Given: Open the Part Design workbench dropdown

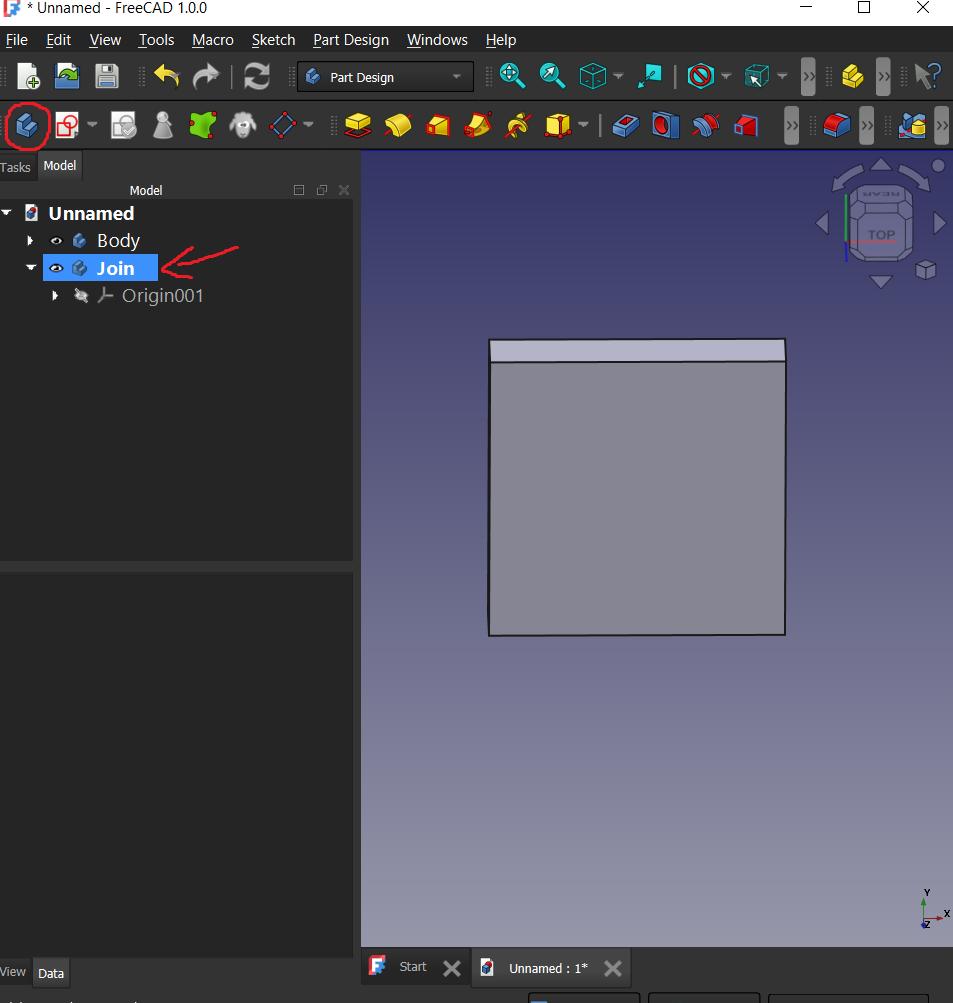Looking at the screenshot, I should [x=385, y=77].
